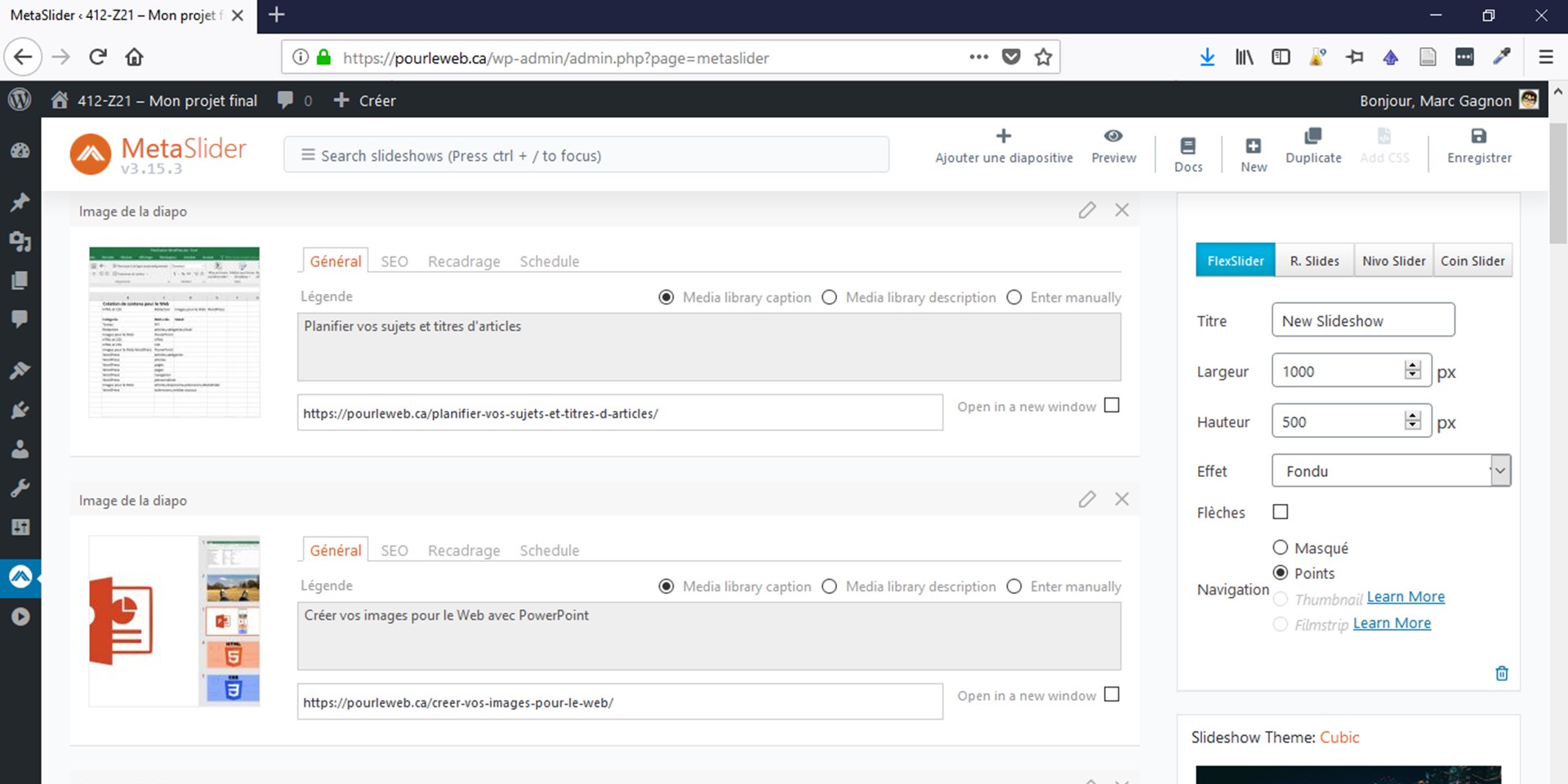The image size is (1568, 784).
Task: Open Pages icon in sidebar
Action: 20,280
